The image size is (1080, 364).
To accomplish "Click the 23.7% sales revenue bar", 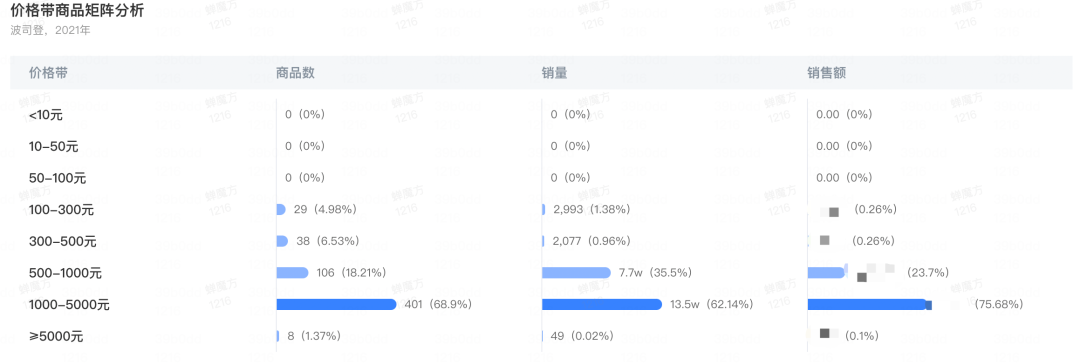I will point(826,273).
